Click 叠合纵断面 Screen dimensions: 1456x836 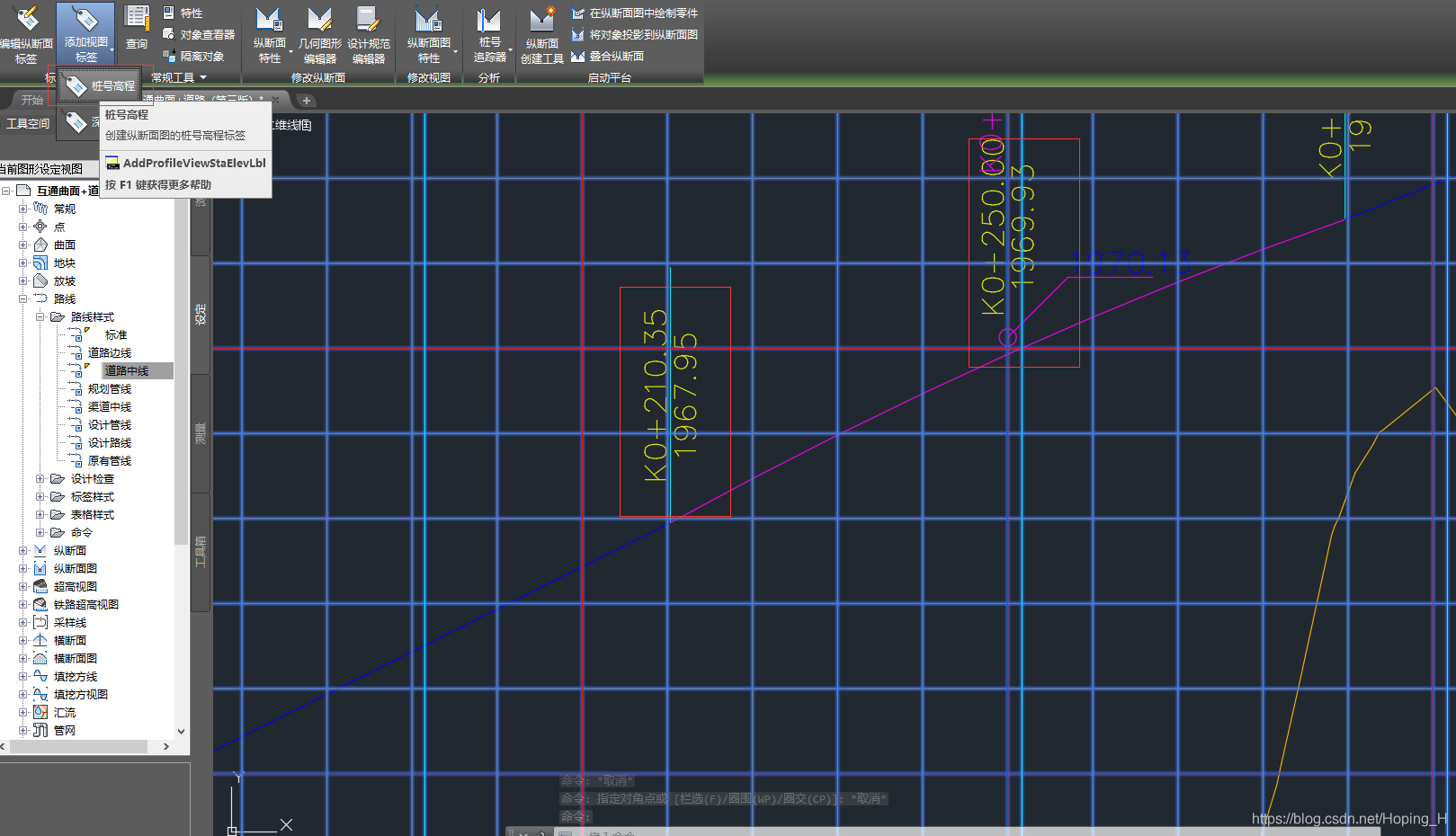pos(608,56)
